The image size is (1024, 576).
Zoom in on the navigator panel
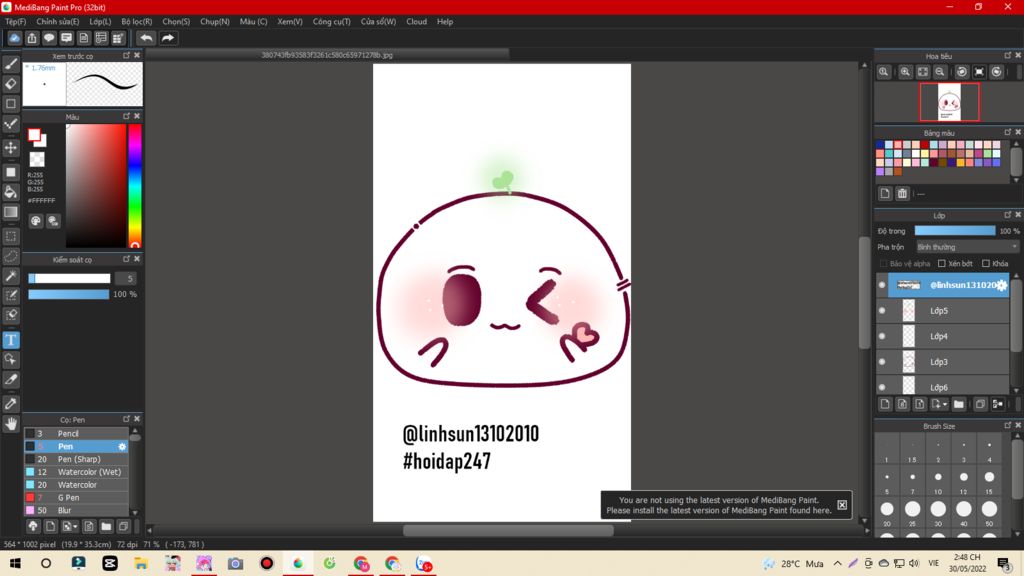[x=905, y=72]
